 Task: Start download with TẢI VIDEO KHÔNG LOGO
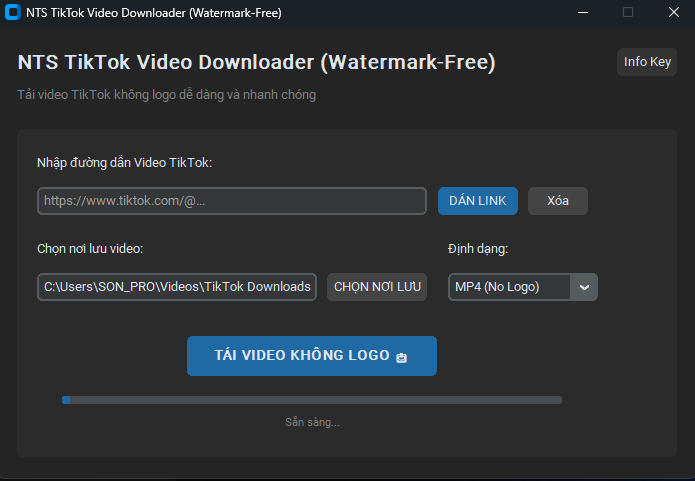click(312, 356)
